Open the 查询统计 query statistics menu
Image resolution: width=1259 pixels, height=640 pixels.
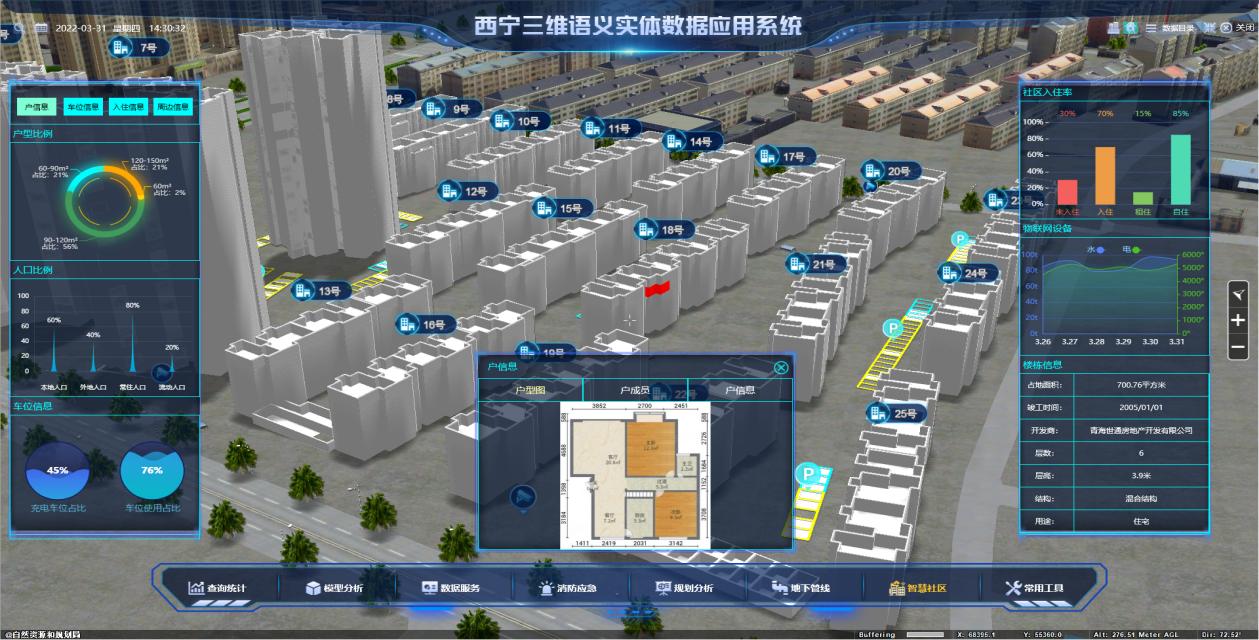tap(217, 588)
